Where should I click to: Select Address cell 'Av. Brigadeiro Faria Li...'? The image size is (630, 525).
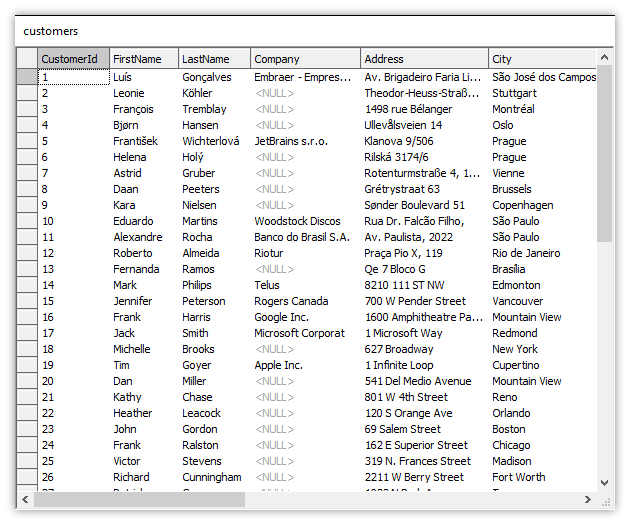tap(425, 77)
